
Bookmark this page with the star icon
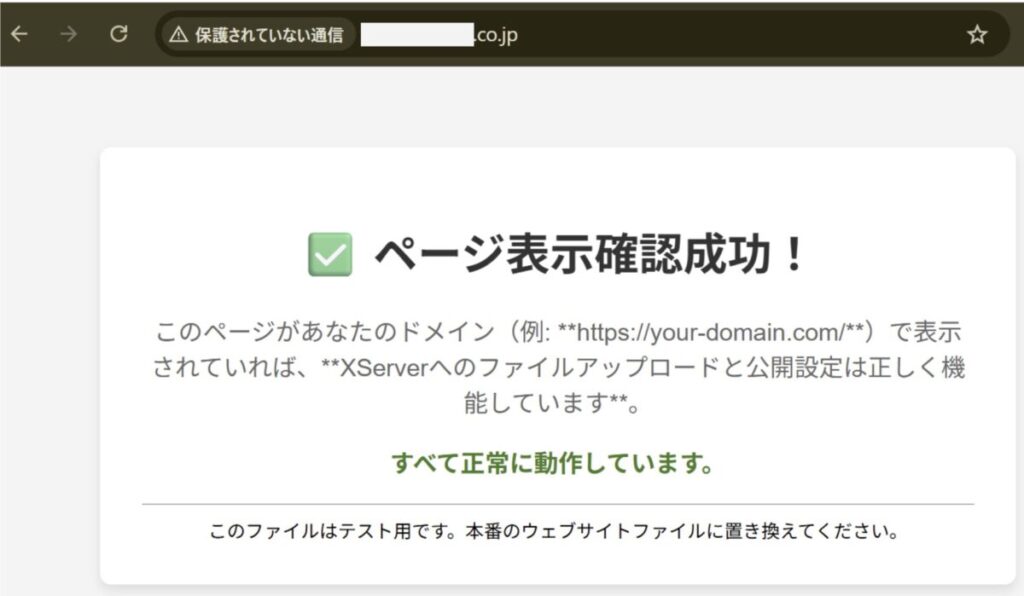click(x=976, y=35)
